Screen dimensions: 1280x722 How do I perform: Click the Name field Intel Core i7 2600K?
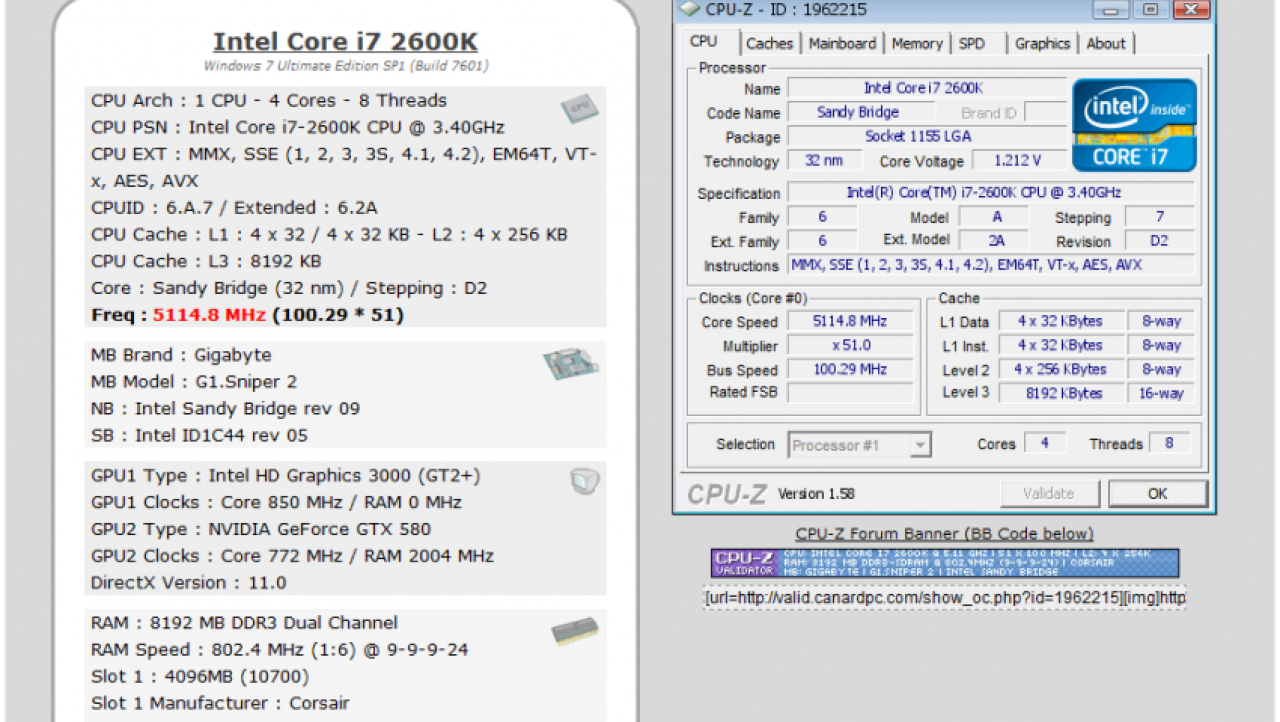tap(927, 89)
